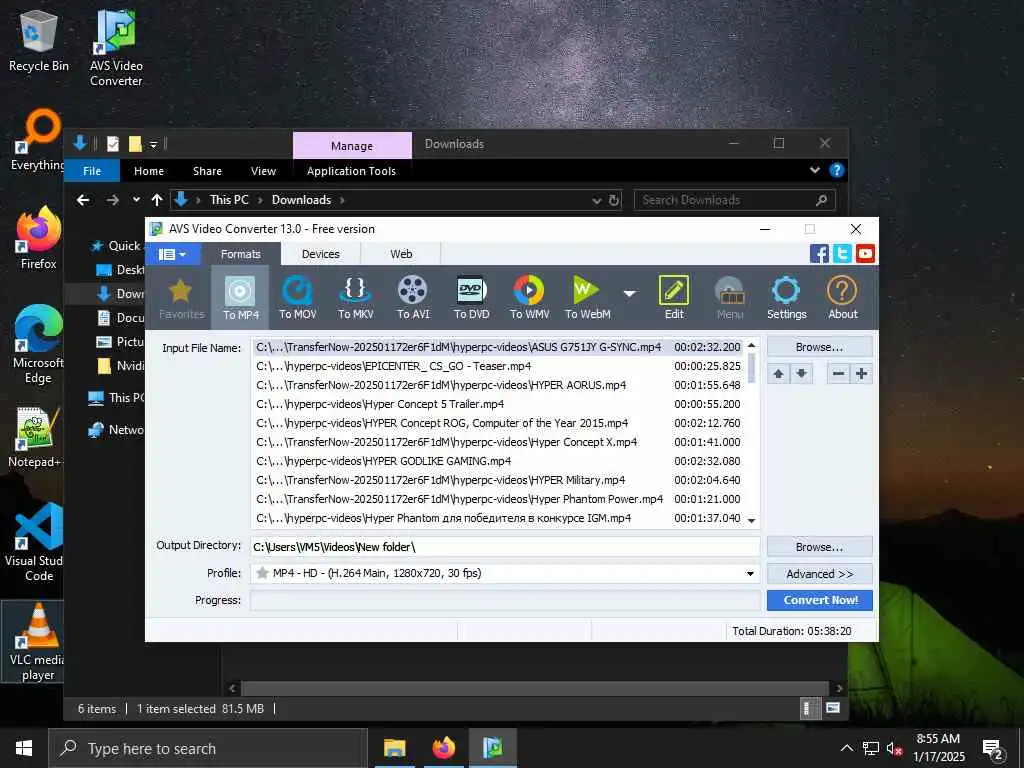This screenshot has width=1024, height=768.
Task: Add file with the plus button
Action: [x=861, y=374]
